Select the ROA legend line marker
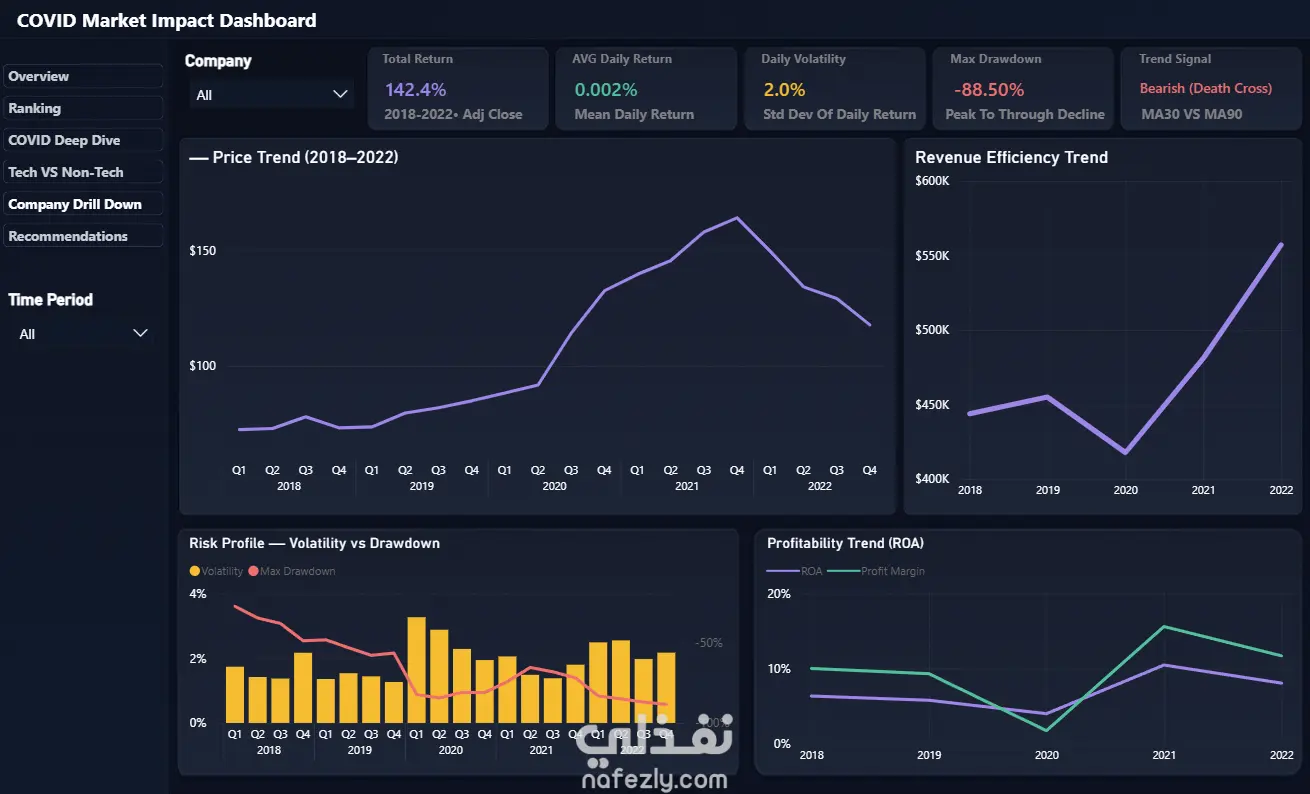This screenshot has width=1310, height=794. 782,571
